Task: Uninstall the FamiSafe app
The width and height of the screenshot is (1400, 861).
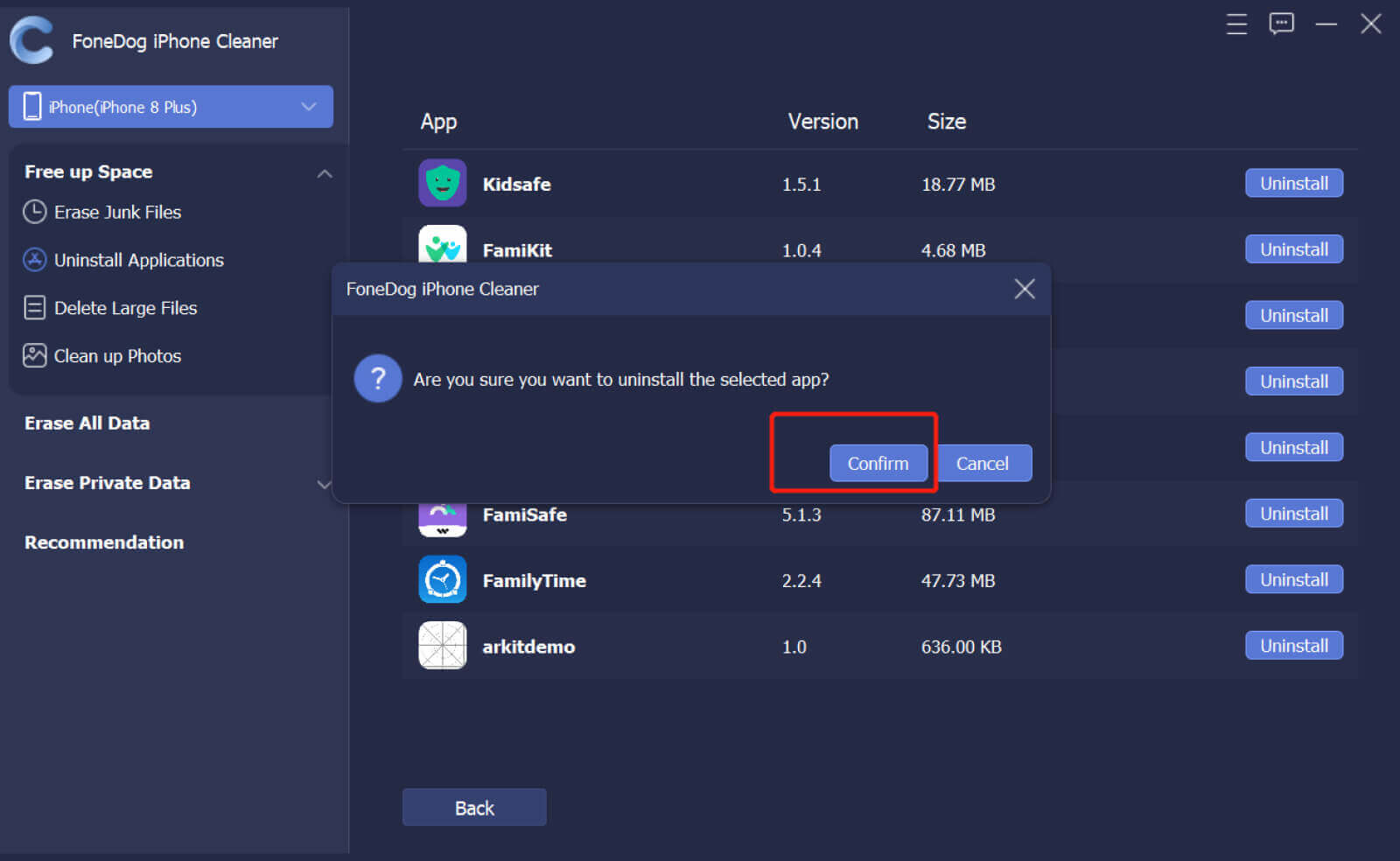Action: (x=1294, y=514)
